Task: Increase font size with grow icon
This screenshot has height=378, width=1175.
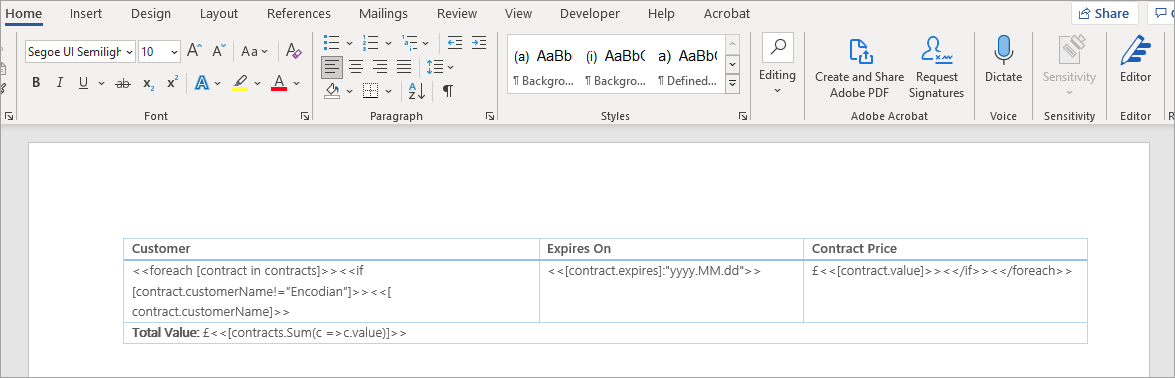Action: click(194, 51)
